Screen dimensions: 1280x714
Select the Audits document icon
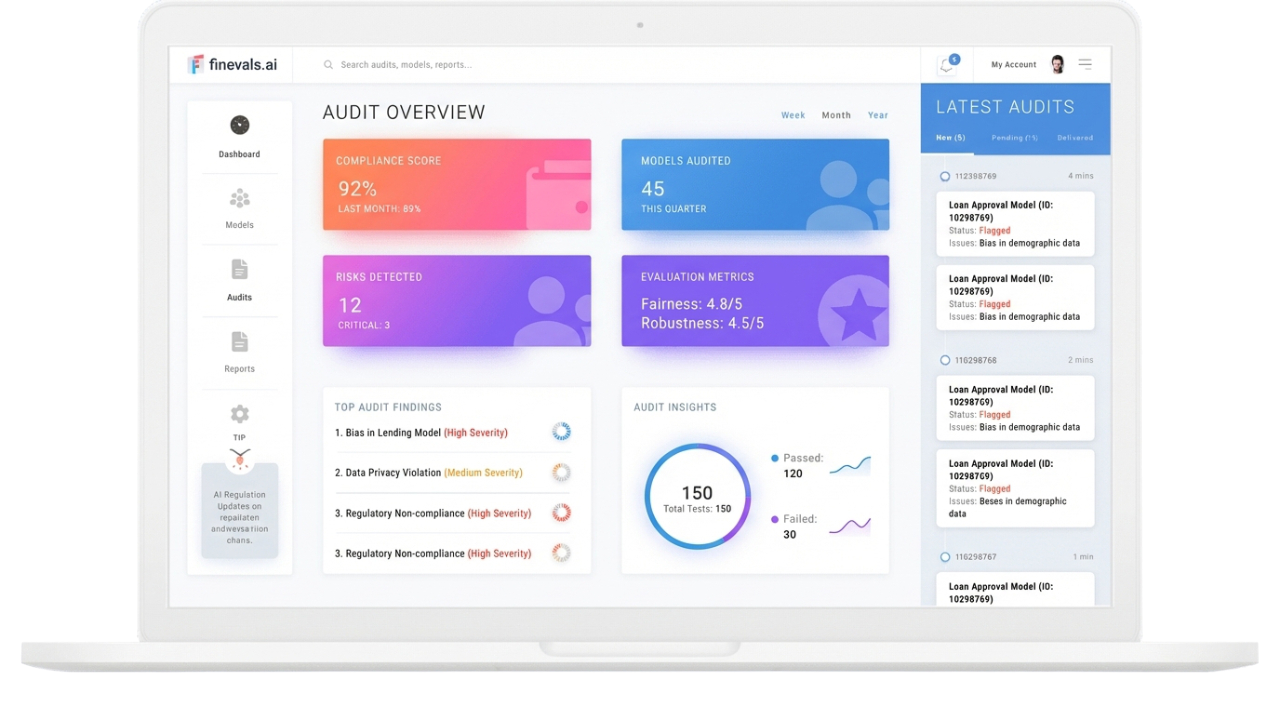point(239,270)
